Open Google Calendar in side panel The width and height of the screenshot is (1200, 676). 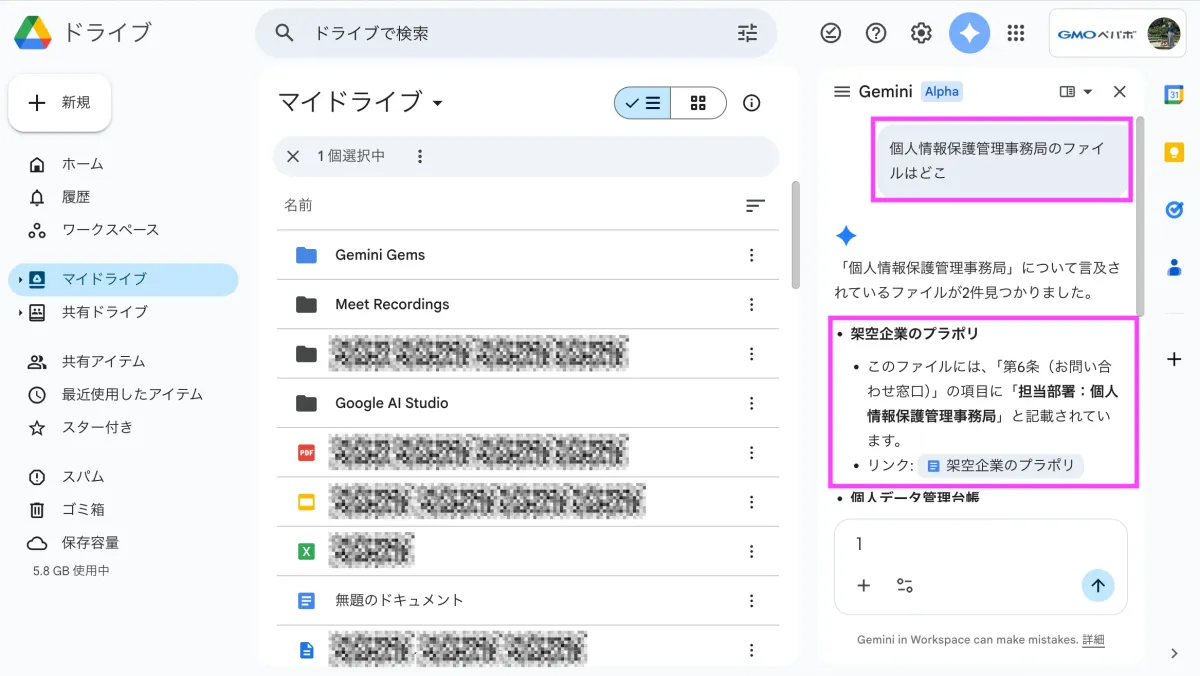(x=1174, y=94)
